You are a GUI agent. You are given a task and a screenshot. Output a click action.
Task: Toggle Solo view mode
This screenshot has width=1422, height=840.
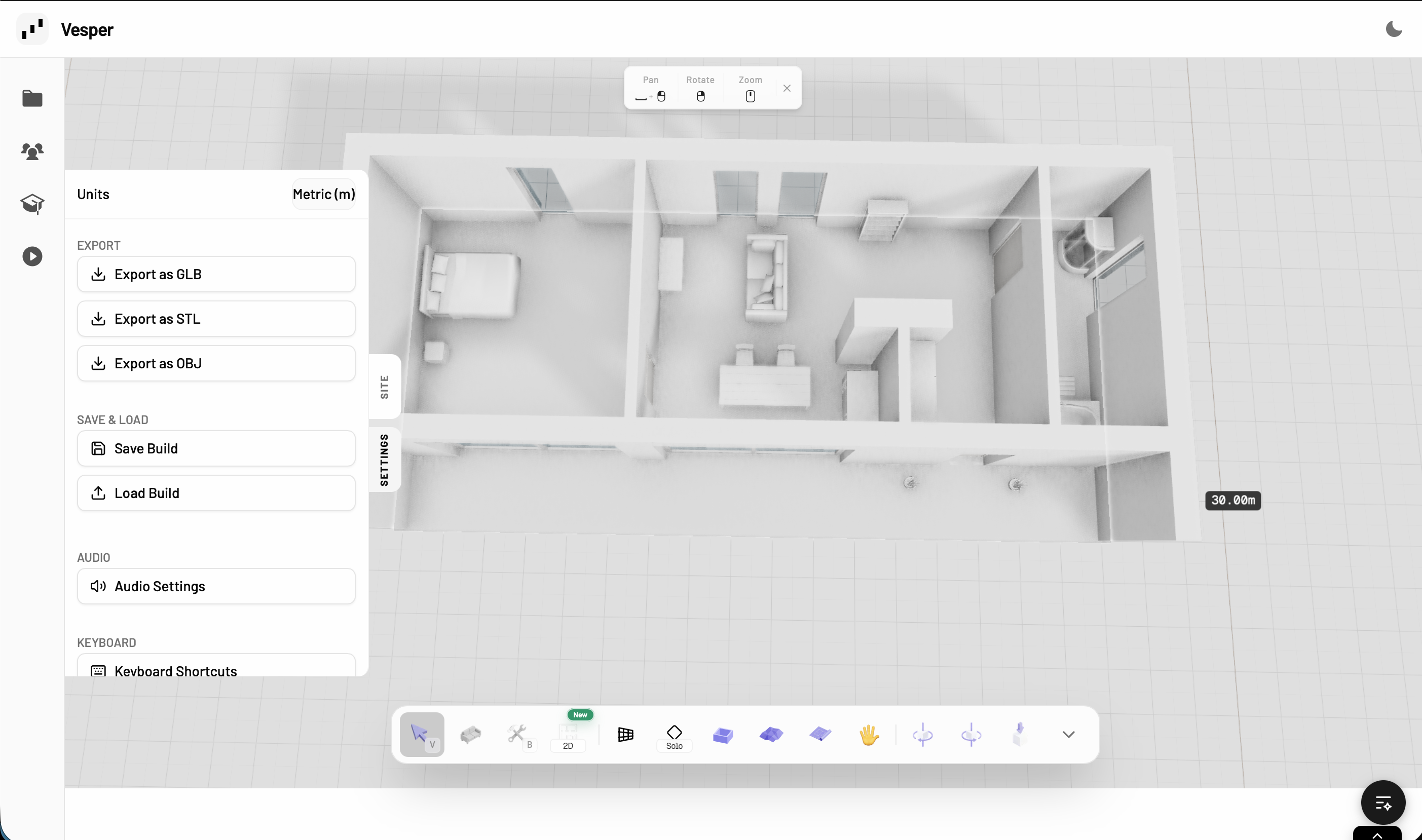[674, 737]
